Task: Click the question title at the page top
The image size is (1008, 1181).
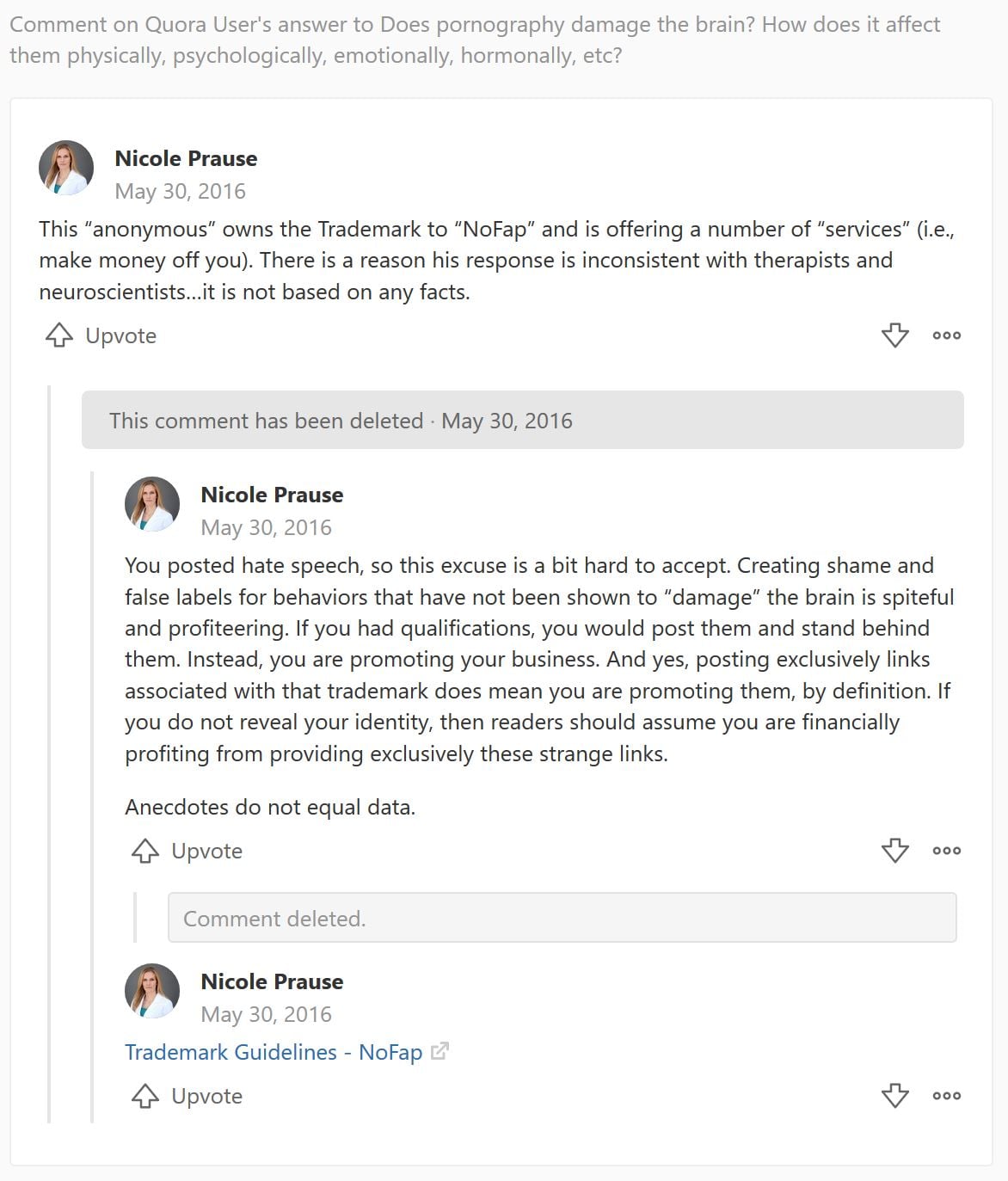Action: coord(474,40)
